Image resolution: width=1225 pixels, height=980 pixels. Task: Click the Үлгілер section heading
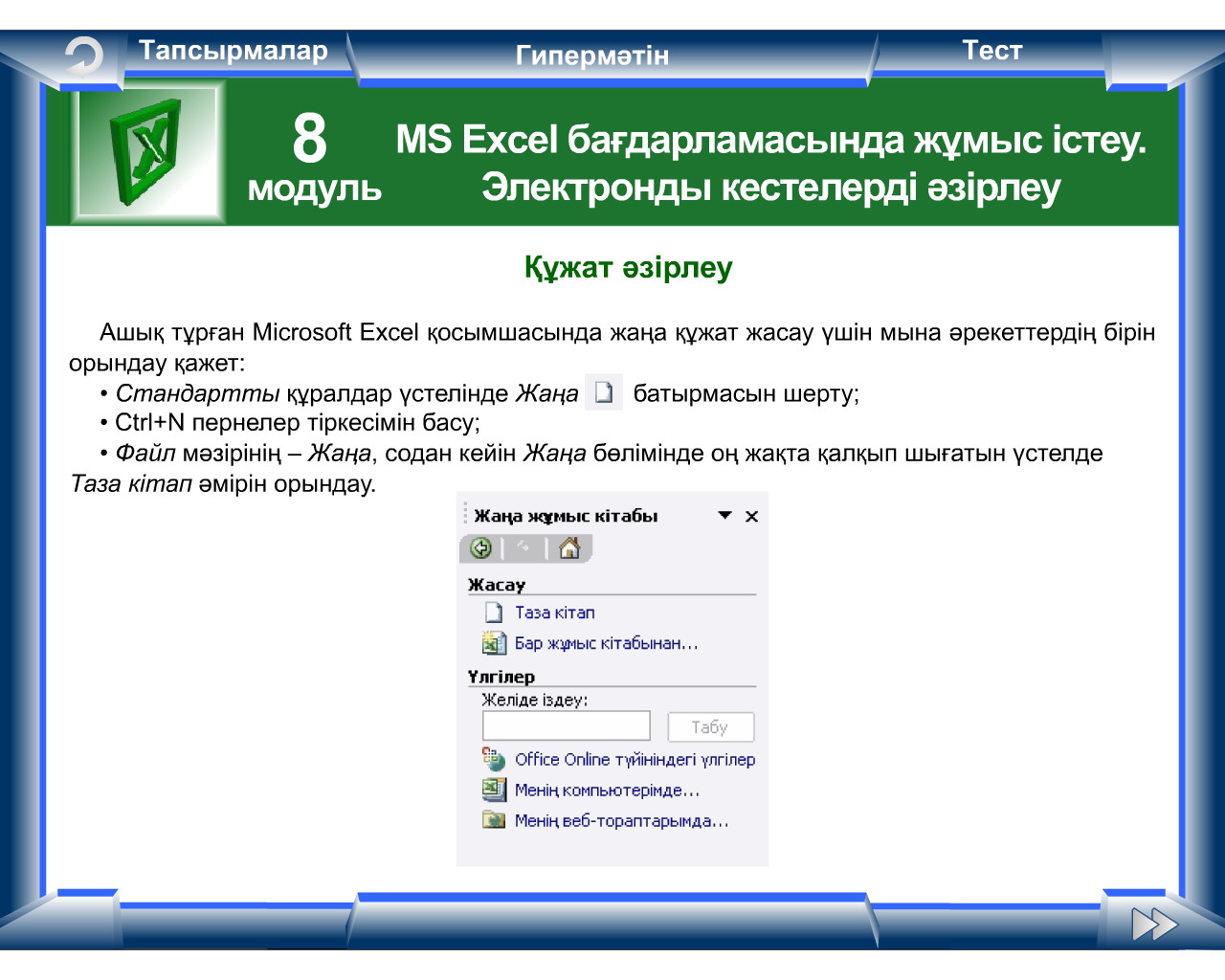[x=501, y=677]
